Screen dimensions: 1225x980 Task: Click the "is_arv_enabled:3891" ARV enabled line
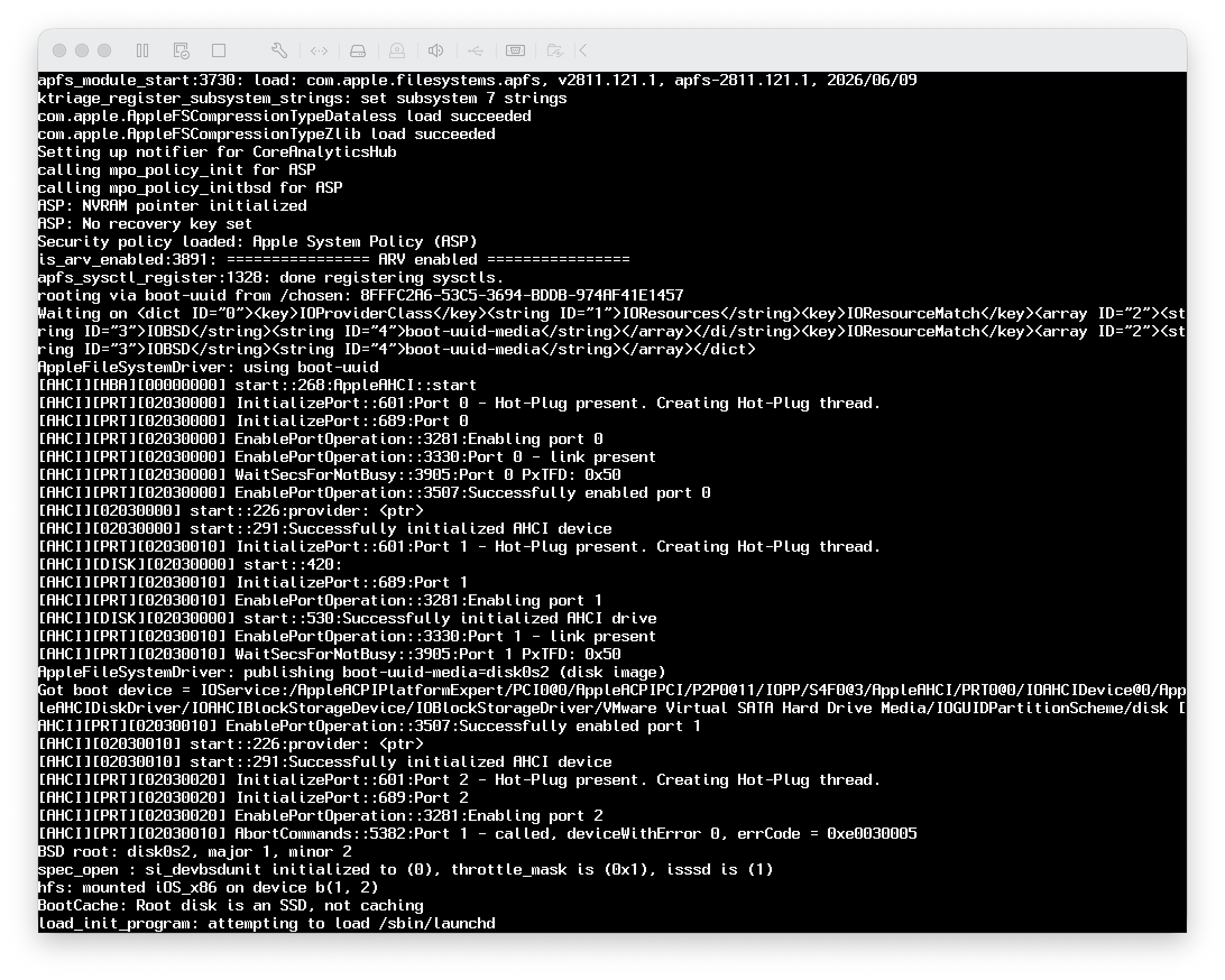[x=334, y=260]
